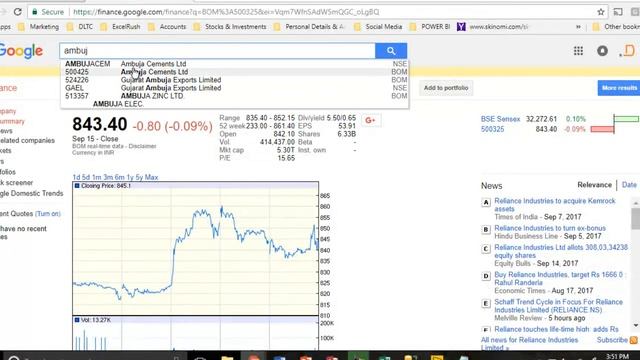Click the Subscribe RSS feed icon
Image resolution: width=640 pixels, height=360 pixels.
click(x=633, y=340)
